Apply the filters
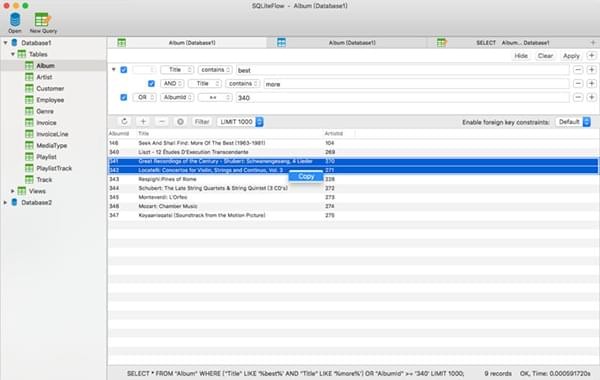This screenshot has height=380, width=600. point(571,56)
